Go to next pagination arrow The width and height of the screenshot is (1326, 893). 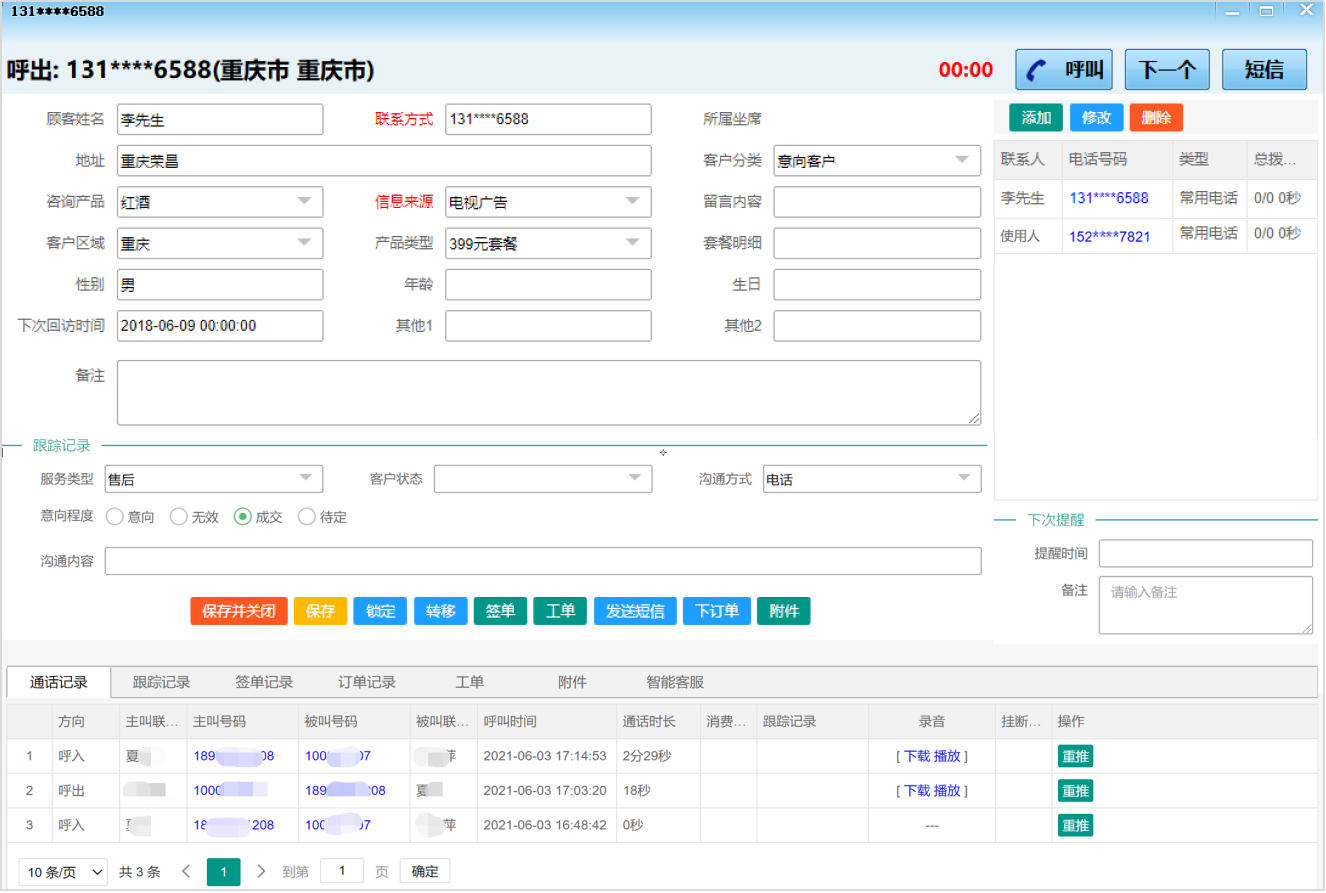click(261, 871)
